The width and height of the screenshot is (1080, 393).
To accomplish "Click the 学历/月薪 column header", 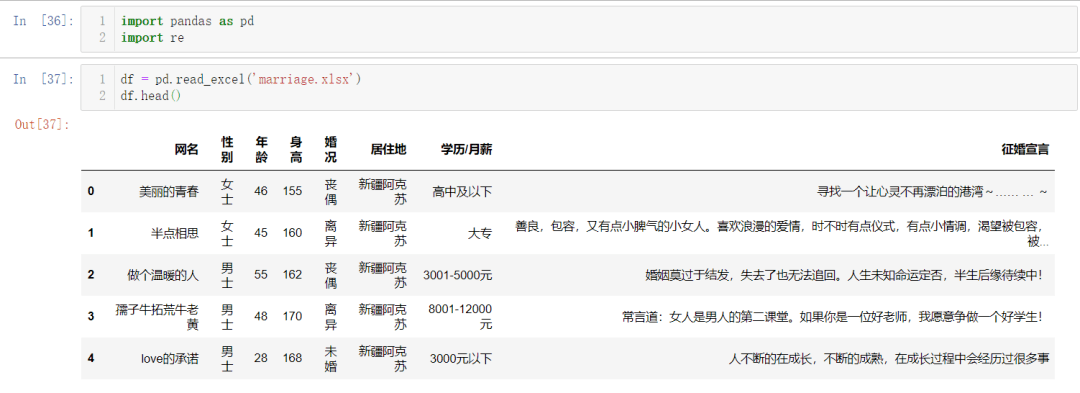I will (x=466, y=149).
